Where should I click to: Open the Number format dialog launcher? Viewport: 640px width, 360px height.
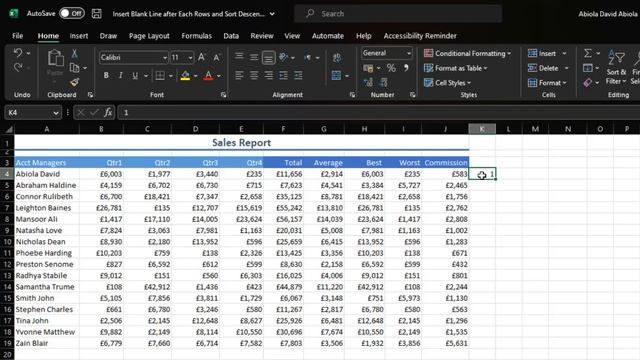(413, 95)
